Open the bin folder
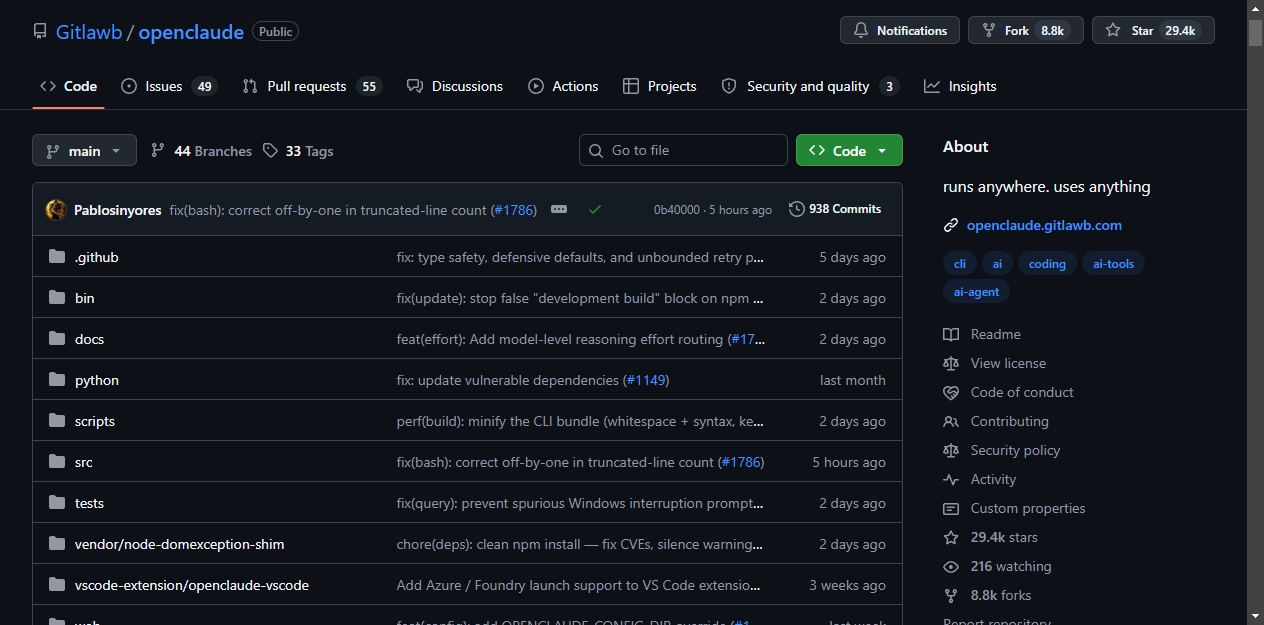This screenshot has height=625, width=1264. click(85, 298)
